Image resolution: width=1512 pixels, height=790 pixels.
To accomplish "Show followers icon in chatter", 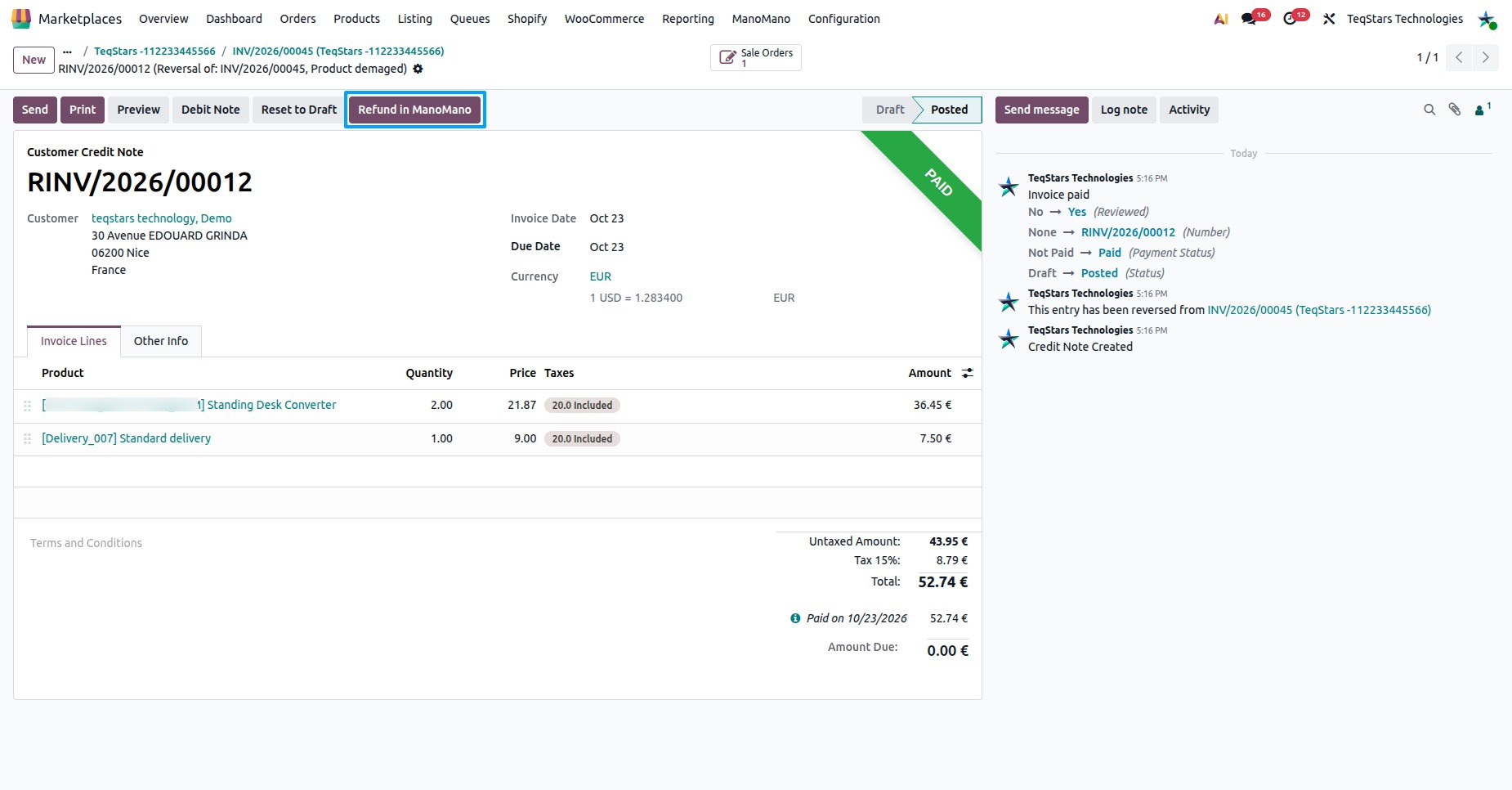I will (x=1482, y=110).
